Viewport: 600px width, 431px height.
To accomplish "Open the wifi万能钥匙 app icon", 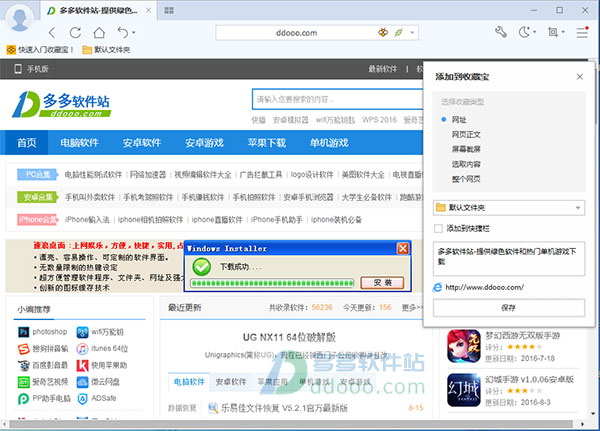I will pos(82,332).
